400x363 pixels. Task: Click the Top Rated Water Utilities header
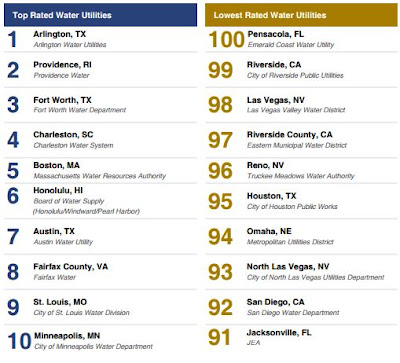tap(100, 15)
